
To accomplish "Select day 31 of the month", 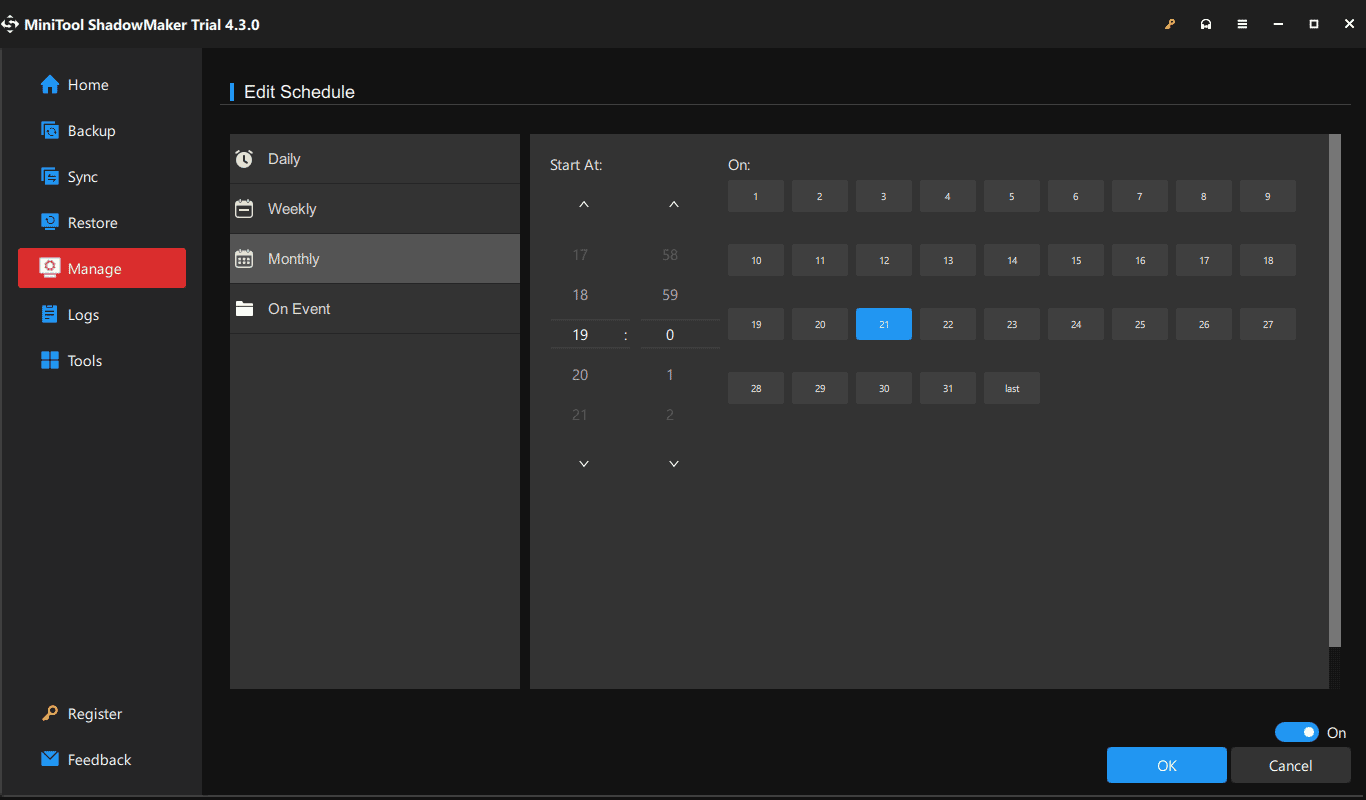I will [x=948, y=388].
